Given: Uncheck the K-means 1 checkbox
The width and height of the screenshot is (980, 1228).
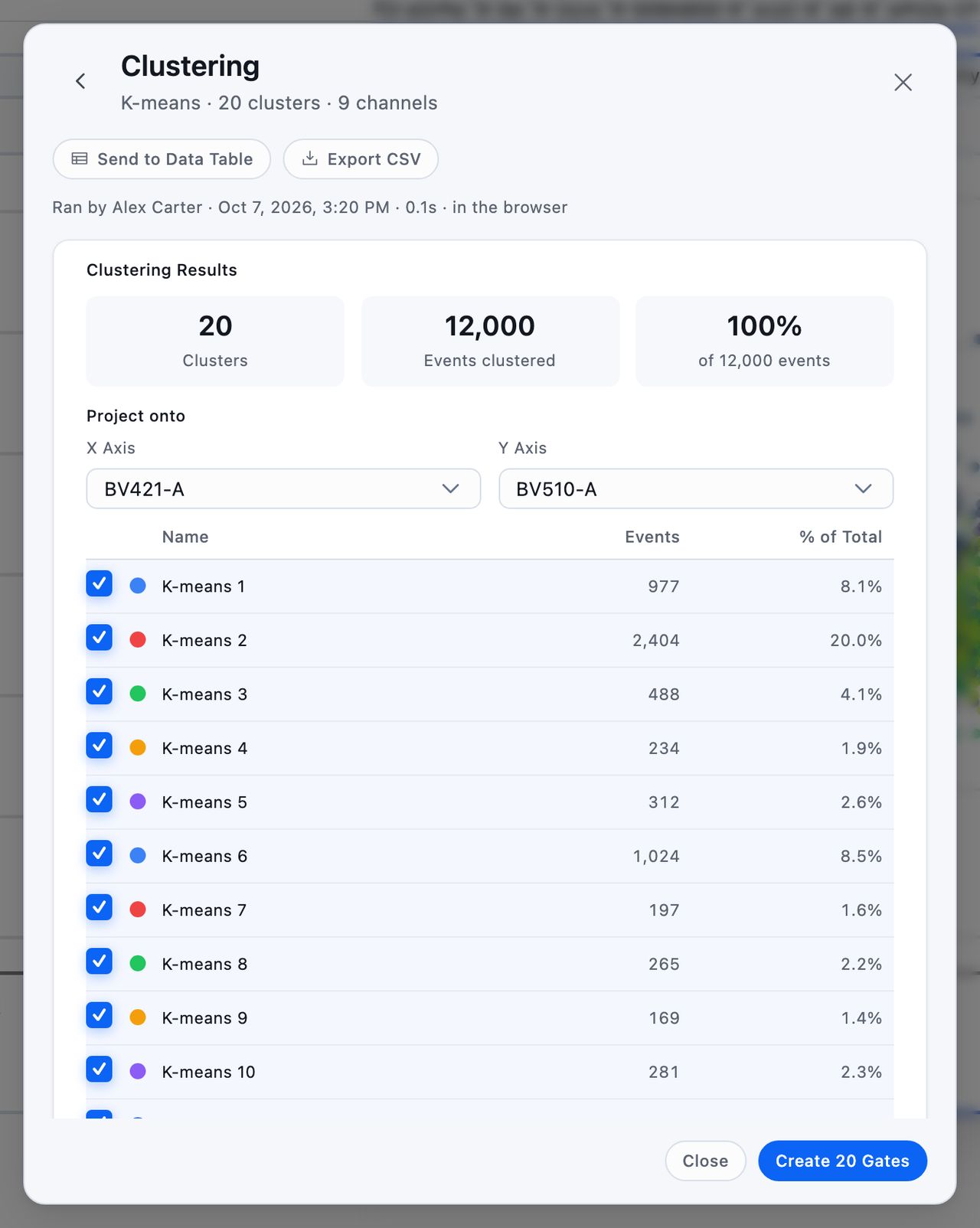Looking at the screenshot, I should pyautogui.click(x=100, y=583).
